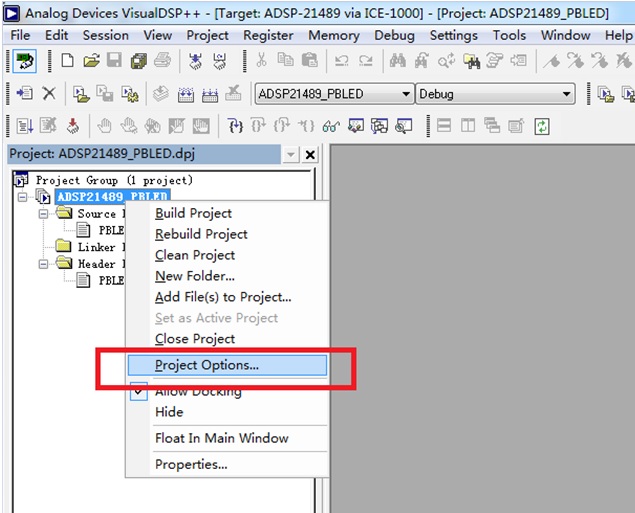Screen dimensions: 635x513
Task: Click the Build Project toolbar icon
Action: (x=186, y=94)
